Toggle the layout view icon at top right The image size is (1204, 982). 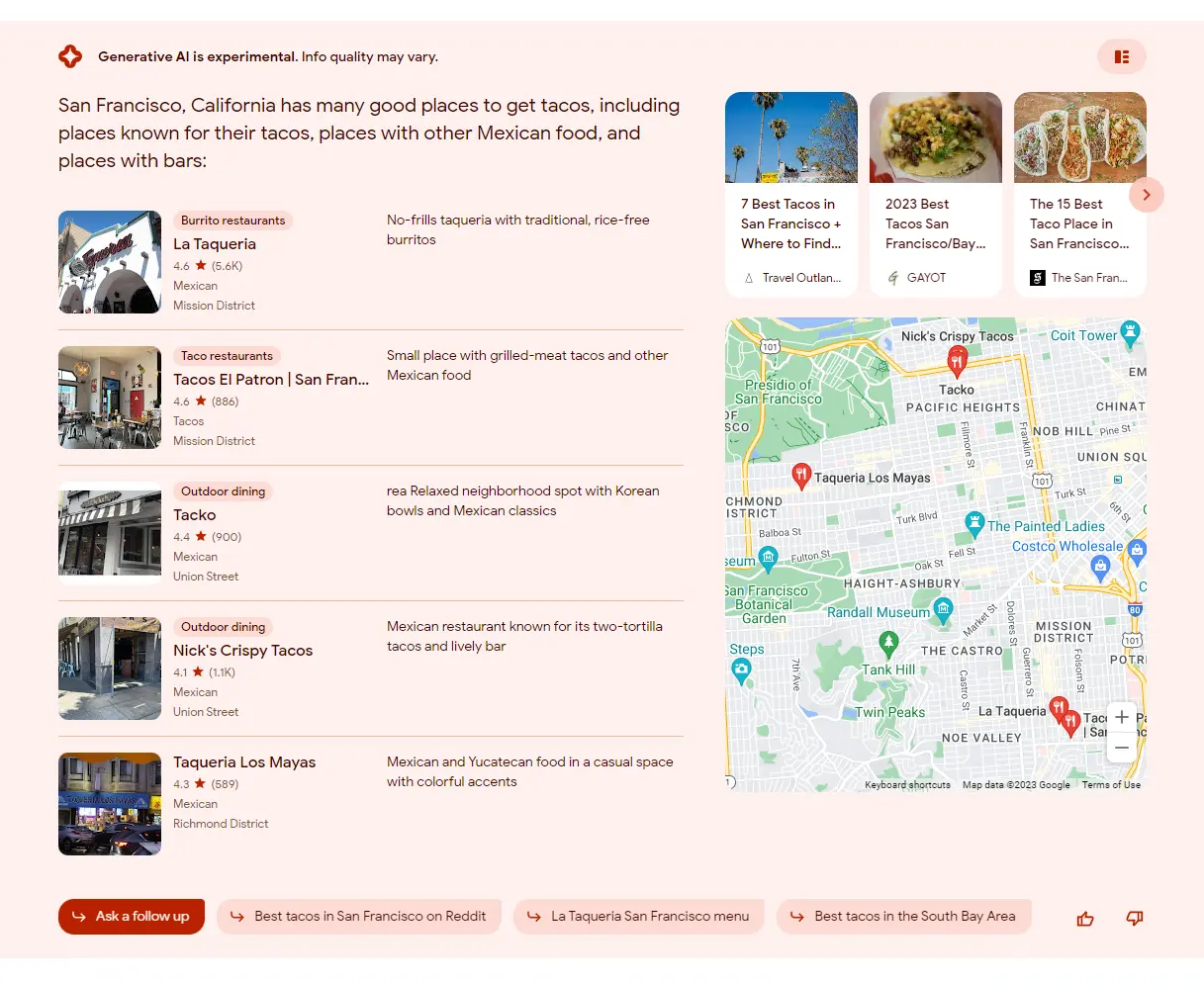[1121, 57]
